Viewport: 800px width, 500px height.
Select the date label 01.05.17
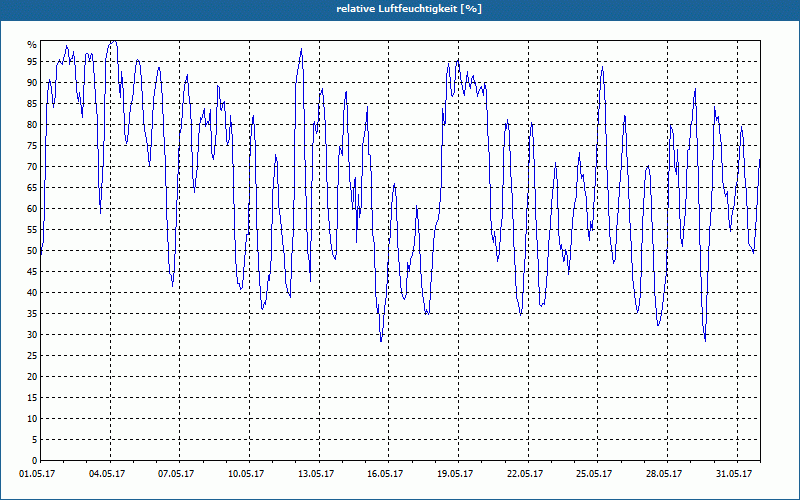click(38, 473)
